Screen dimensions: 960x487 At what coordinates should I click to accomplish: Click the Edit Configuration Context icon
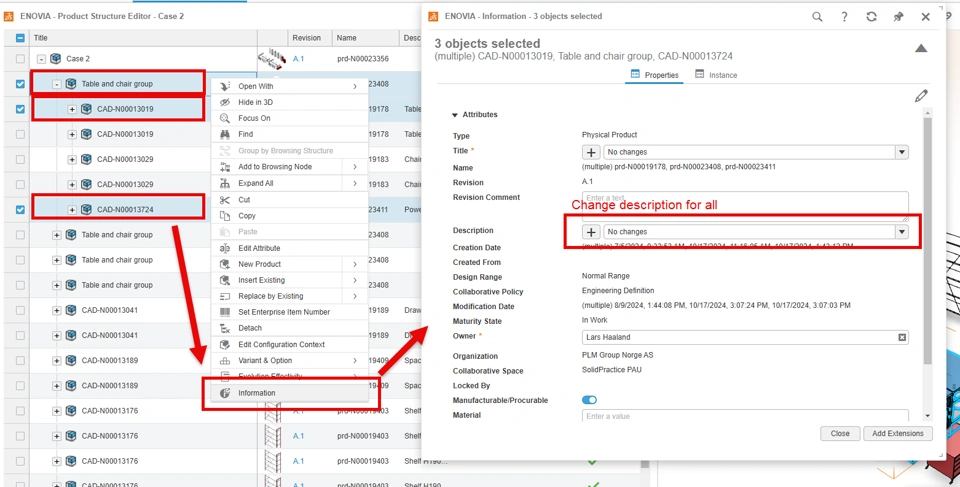coord(225,344)
